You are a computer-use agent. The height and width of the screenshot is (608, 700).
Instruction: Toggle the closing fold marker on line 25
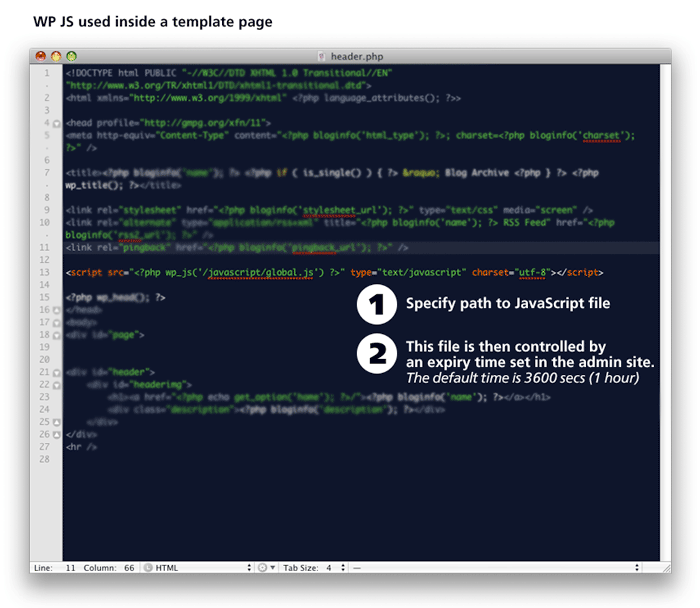tap(57, 422)
